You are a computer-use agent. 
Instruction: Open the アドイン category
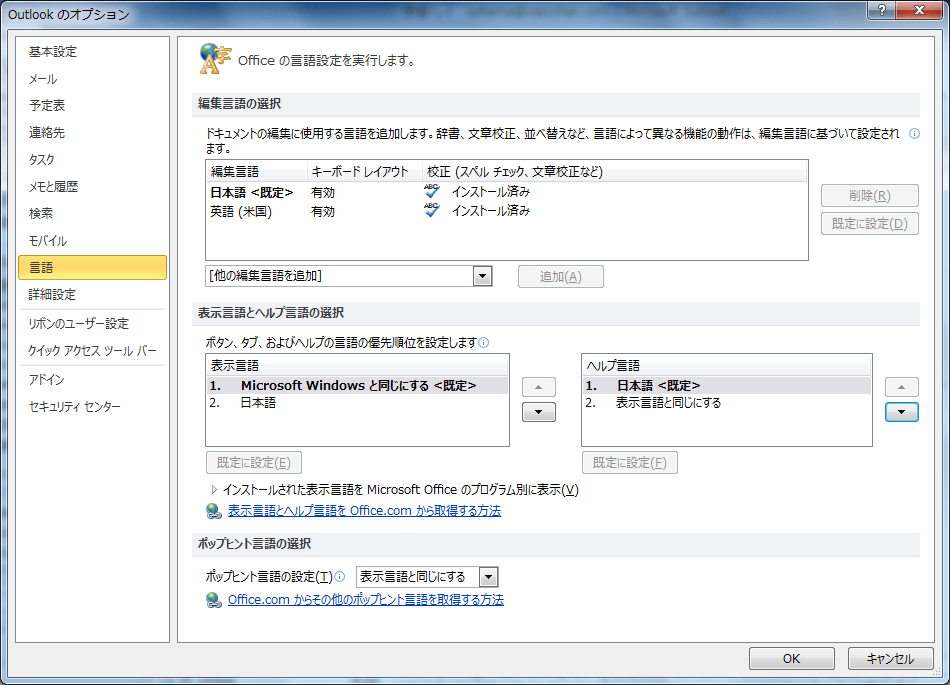point(92,380)
